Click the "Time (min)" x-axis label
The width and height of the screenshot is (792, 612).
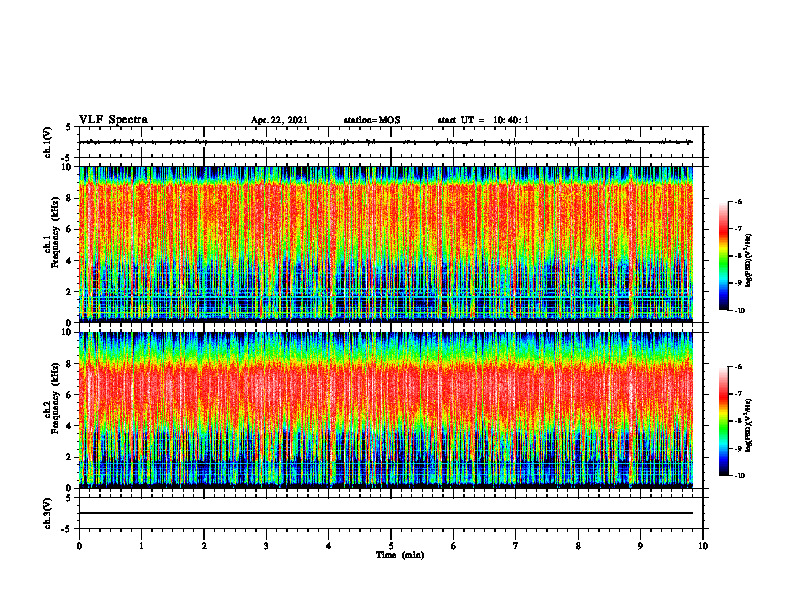[x=400, y=555]
